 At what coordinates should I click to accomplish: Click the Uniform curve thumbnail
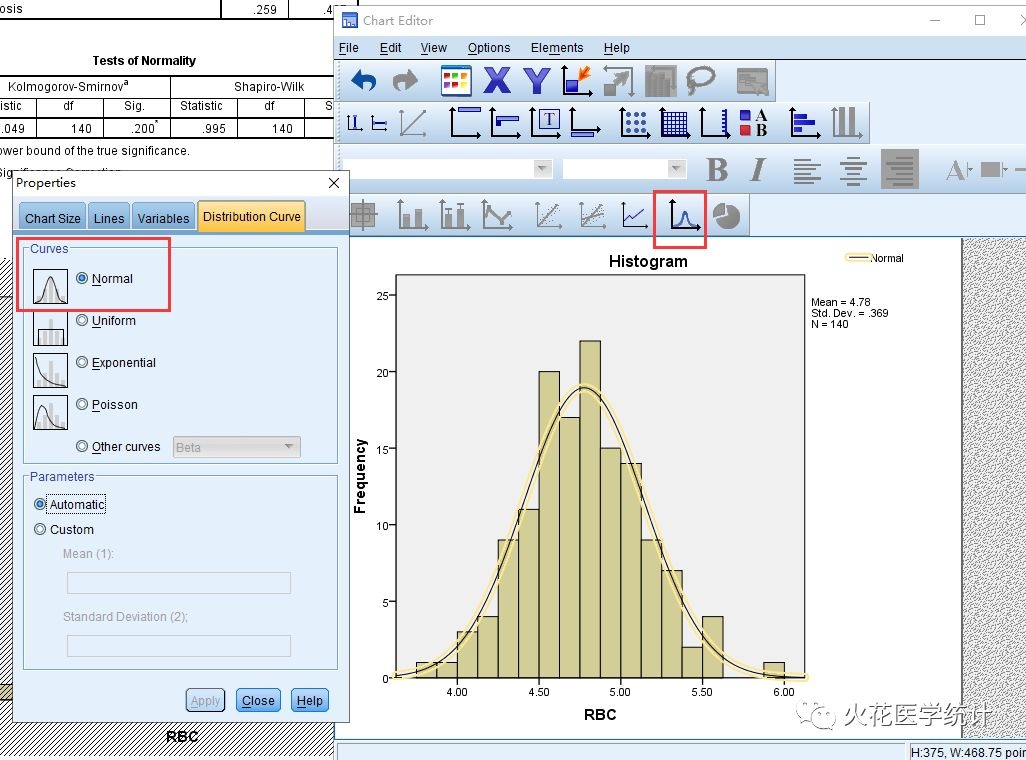[x=50, y=328]
